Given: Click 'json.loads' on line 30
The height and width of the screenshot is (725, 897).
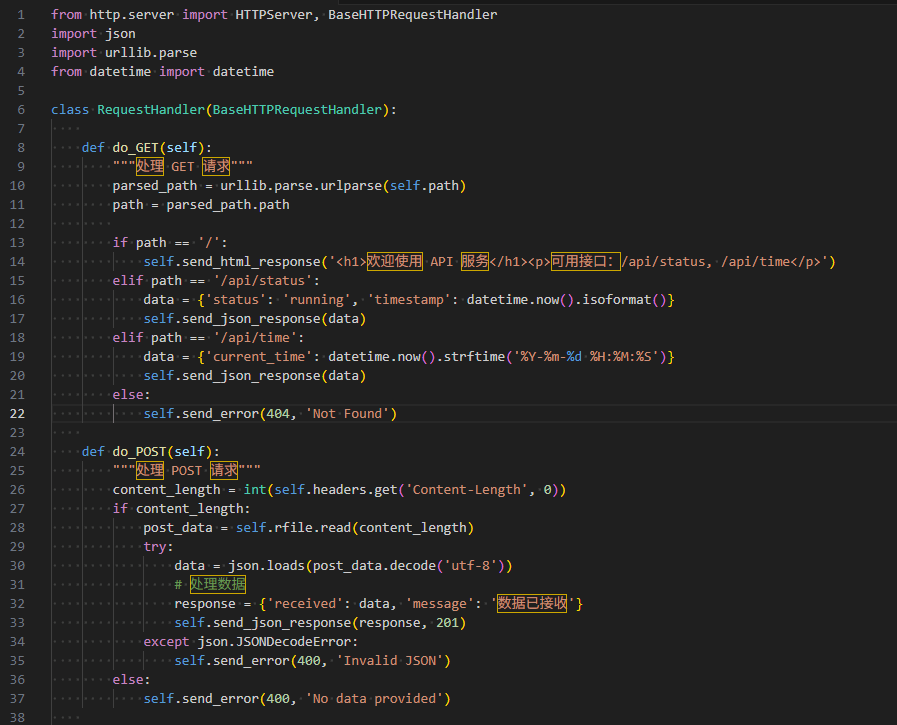Looking at the screenshot, I should 266,565.
